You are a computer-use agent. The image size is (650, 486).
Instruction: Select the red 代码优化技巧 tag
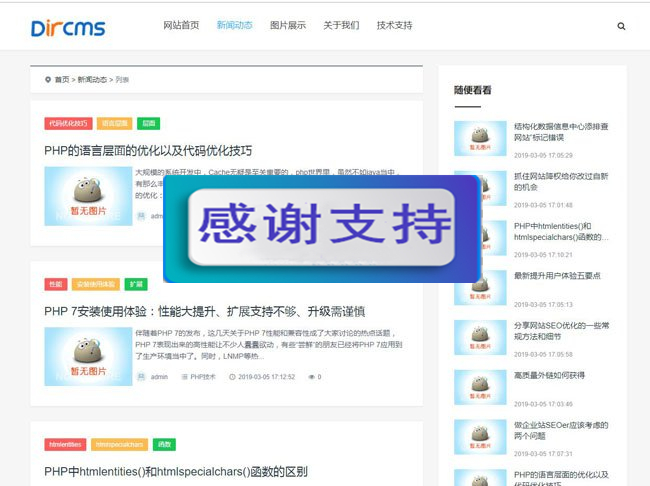click(x=68, y=123)
